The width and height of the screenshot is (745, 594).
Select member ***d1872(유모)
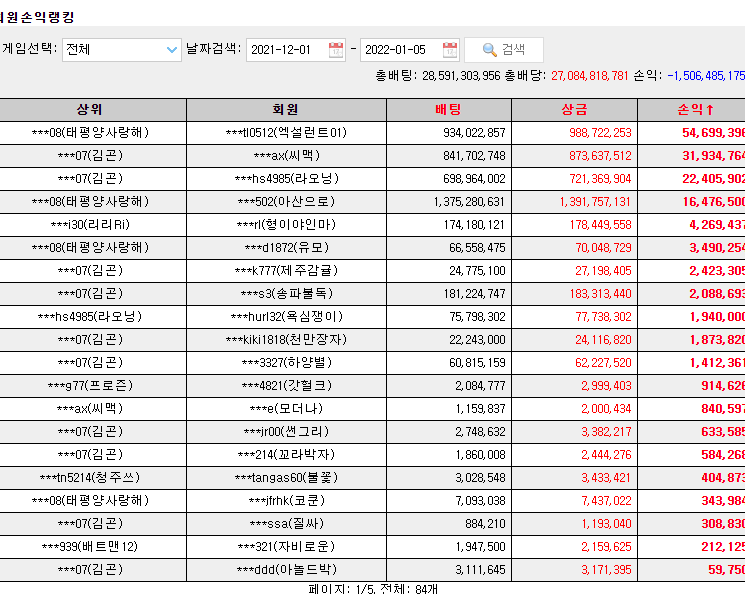[x=287, y=248]
